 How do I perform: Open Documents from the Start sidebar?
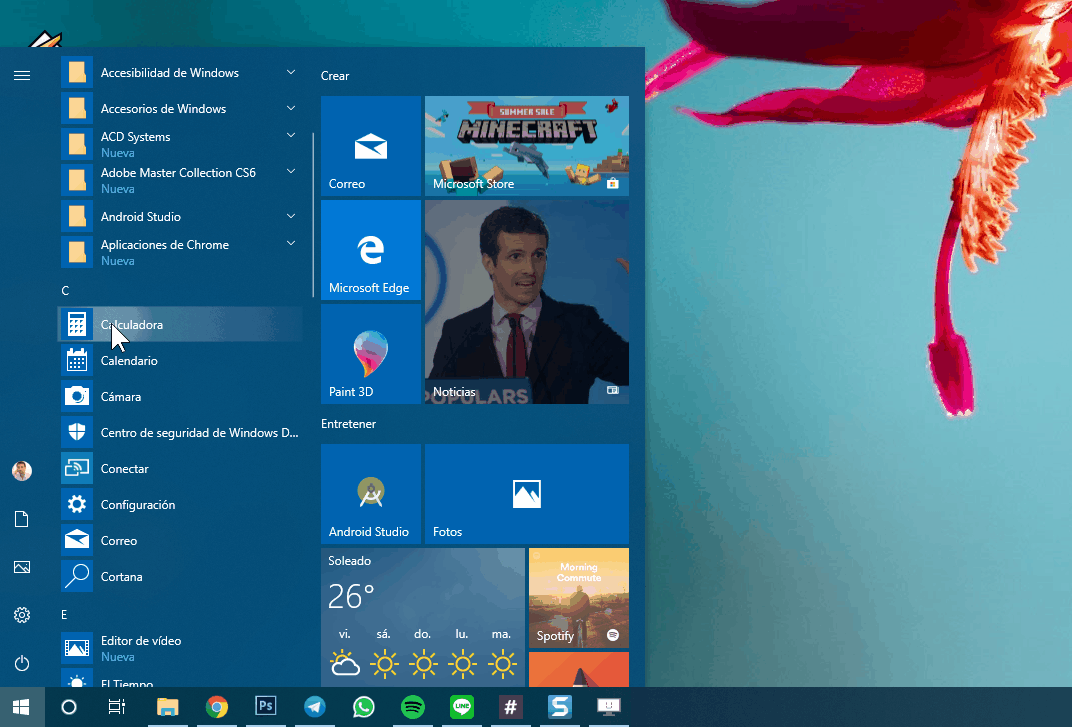click(22, 519)
